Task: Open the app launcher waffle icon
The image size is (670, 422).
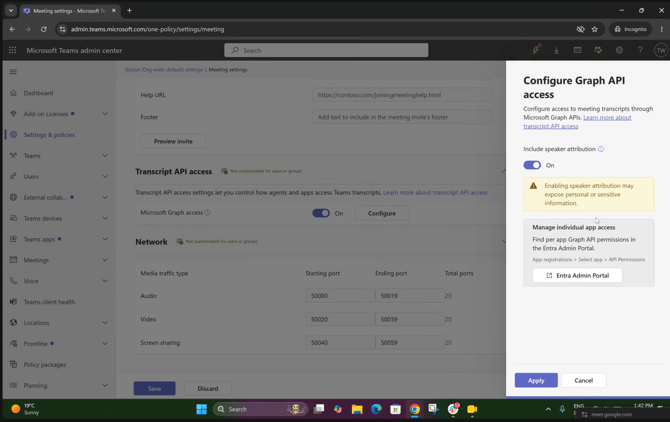Action: tap(12, 50)
